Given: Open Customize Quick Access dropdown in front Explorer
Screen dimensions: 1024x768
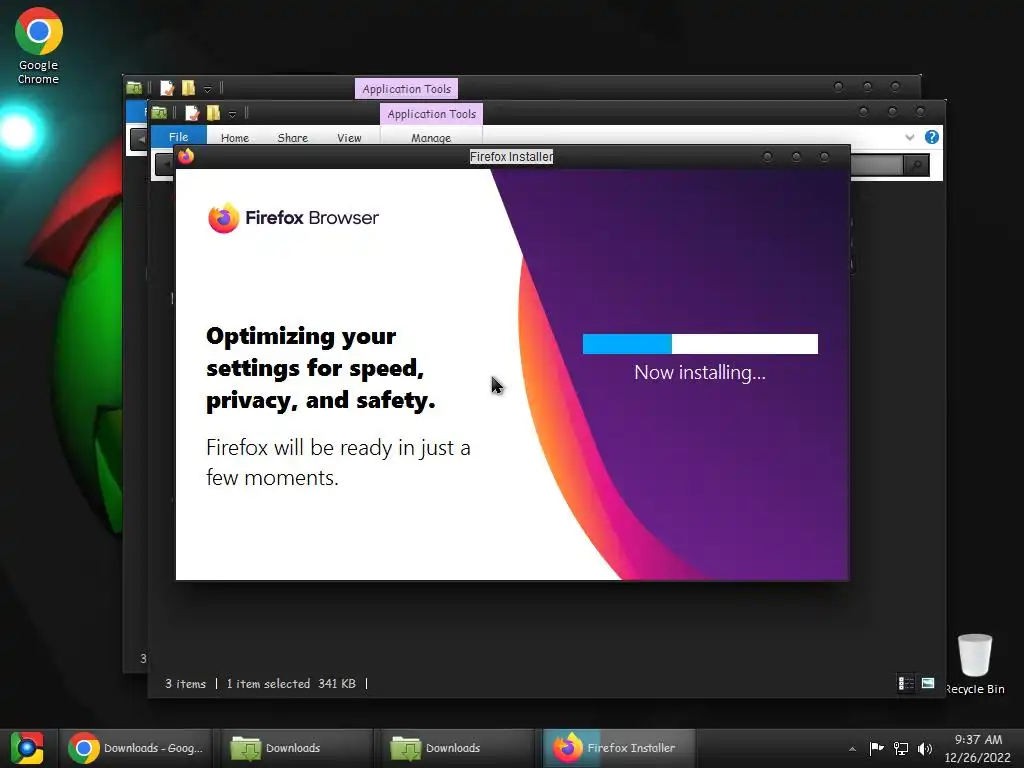Looking at the screenshot, I should (232, 114).
